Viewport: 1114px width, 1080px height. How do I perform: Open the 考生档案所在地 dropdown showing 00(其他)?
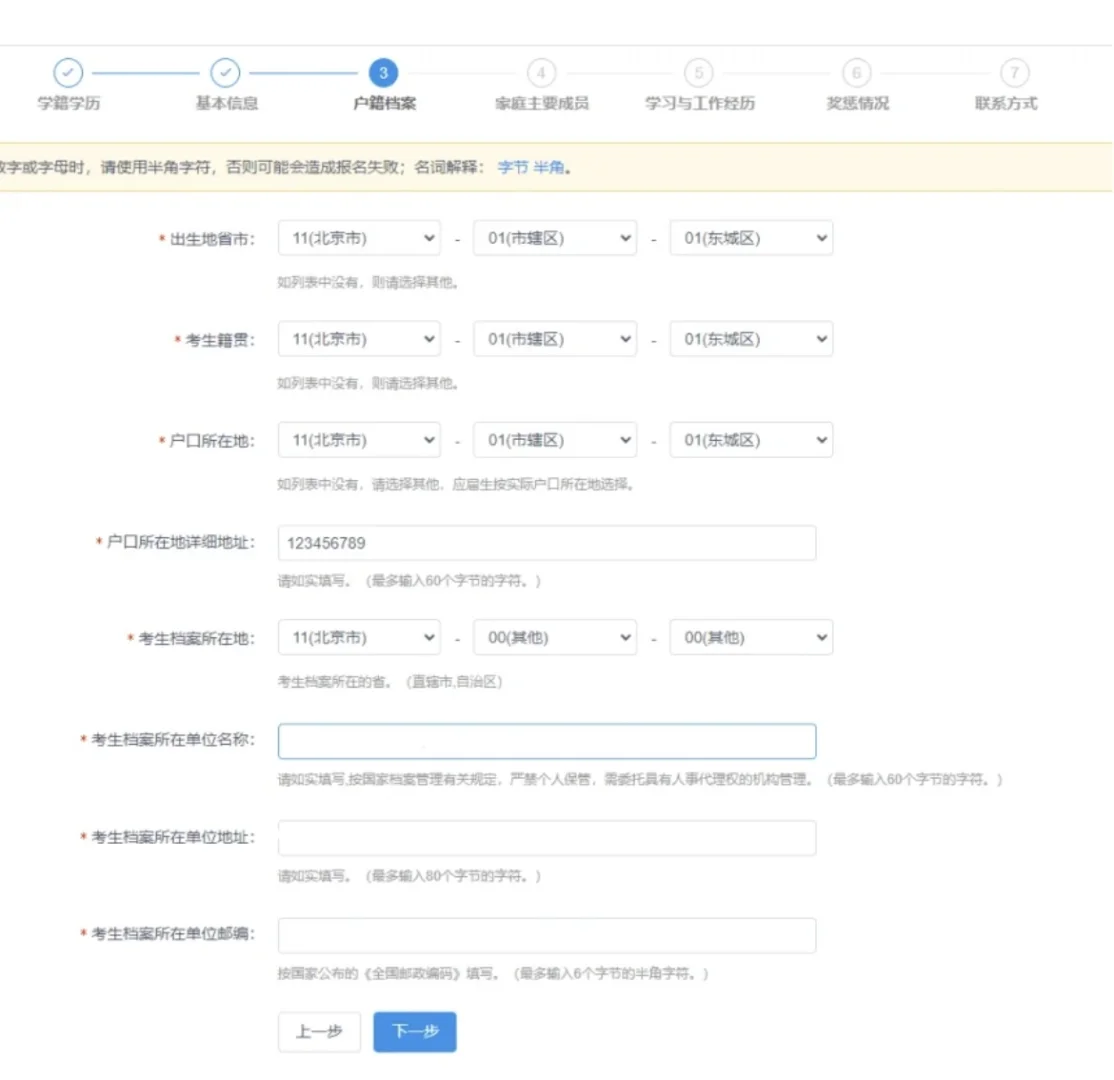[x=555, y=637]
